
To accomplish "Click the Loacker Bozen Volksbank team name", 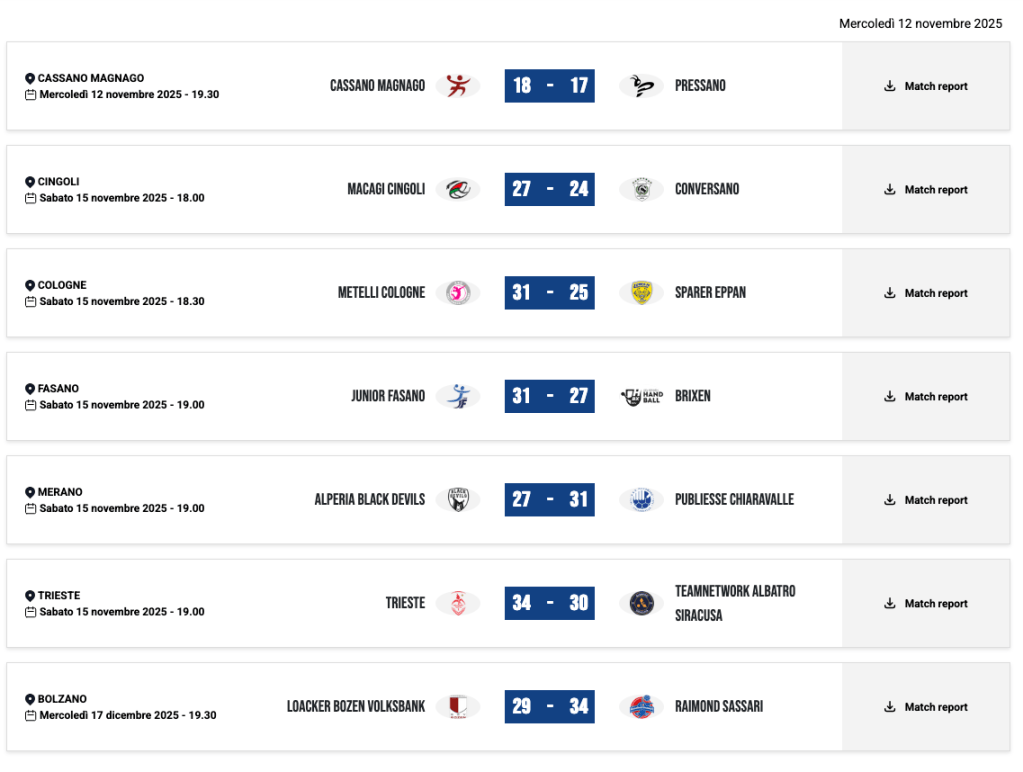I will [x=356, y=707].
